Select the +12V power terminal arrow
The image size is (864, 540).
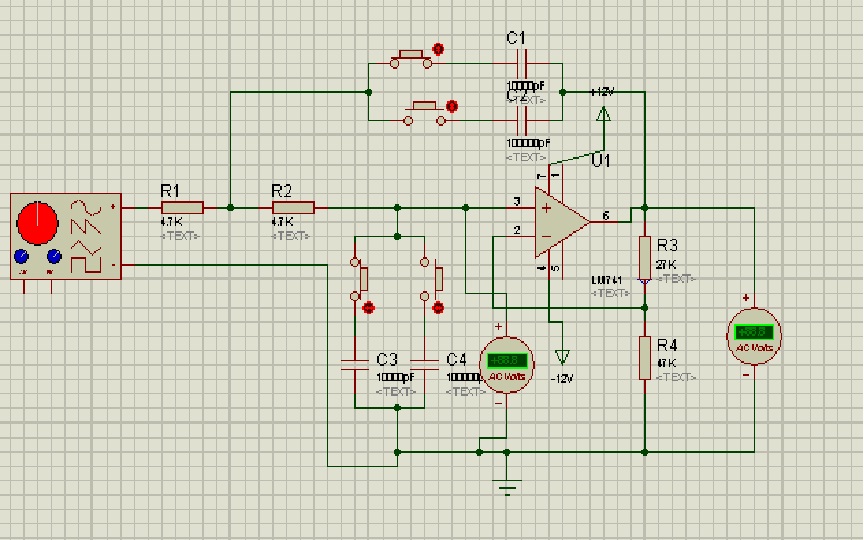[603, 114]
